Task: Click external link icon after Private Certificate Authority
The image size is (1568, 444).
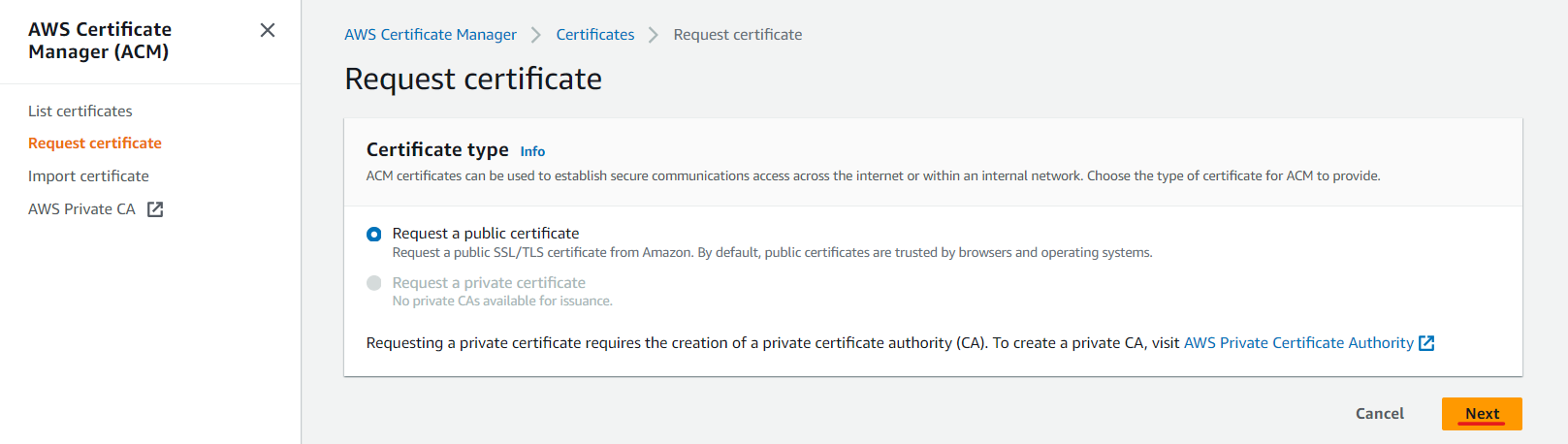Action: tap(1426, 343)
